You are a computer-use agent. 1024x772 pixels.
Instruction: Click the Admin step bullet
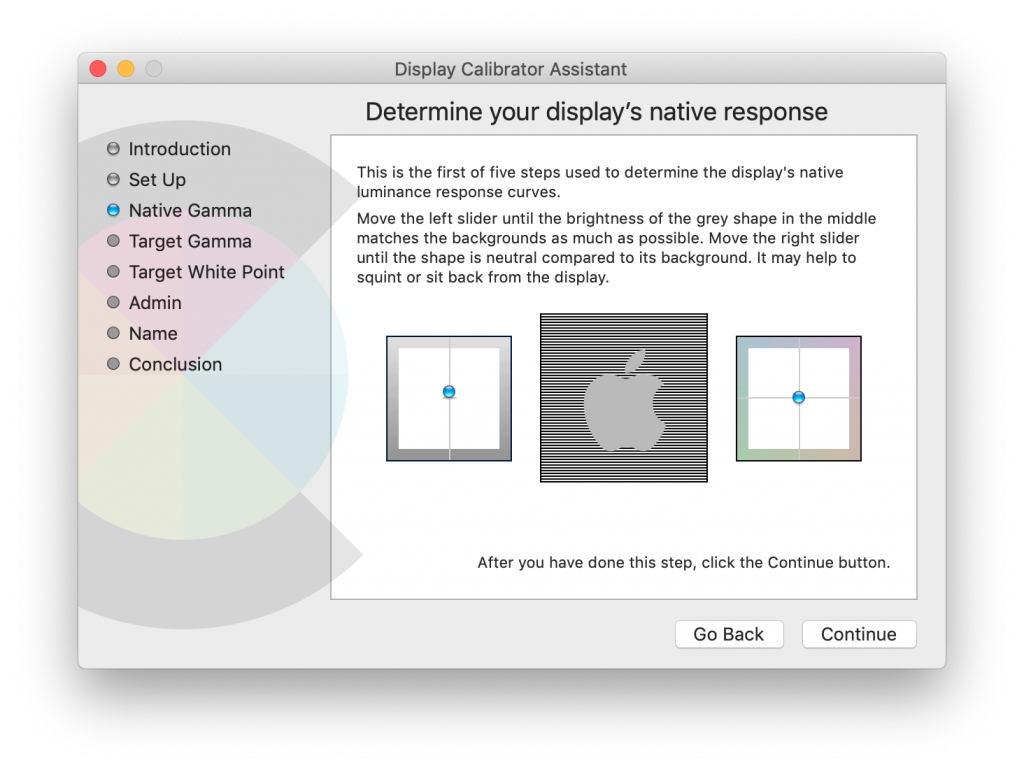[x=113, y=303]
